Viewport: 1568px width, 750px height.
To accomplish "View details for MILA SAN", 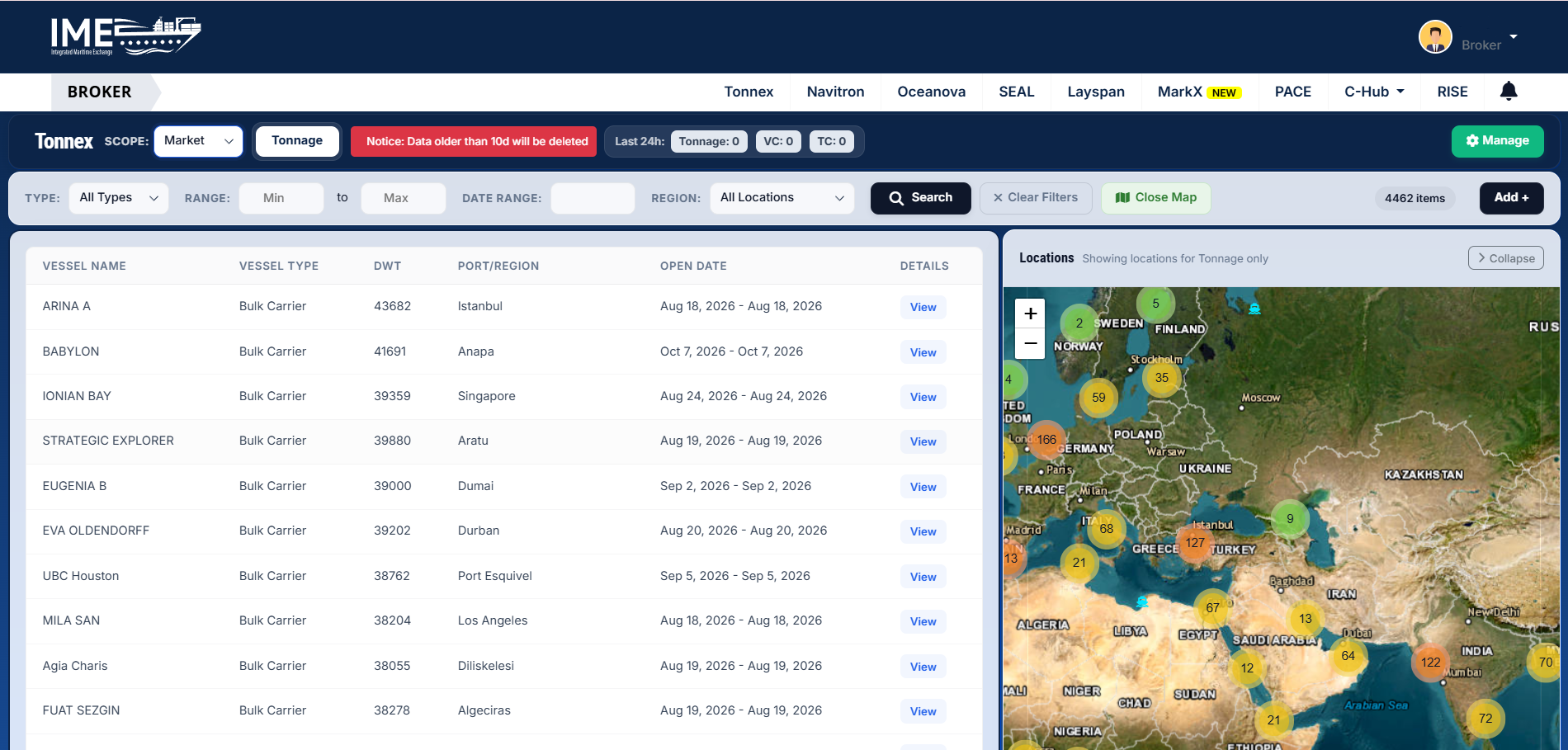I will click(923, 621).
